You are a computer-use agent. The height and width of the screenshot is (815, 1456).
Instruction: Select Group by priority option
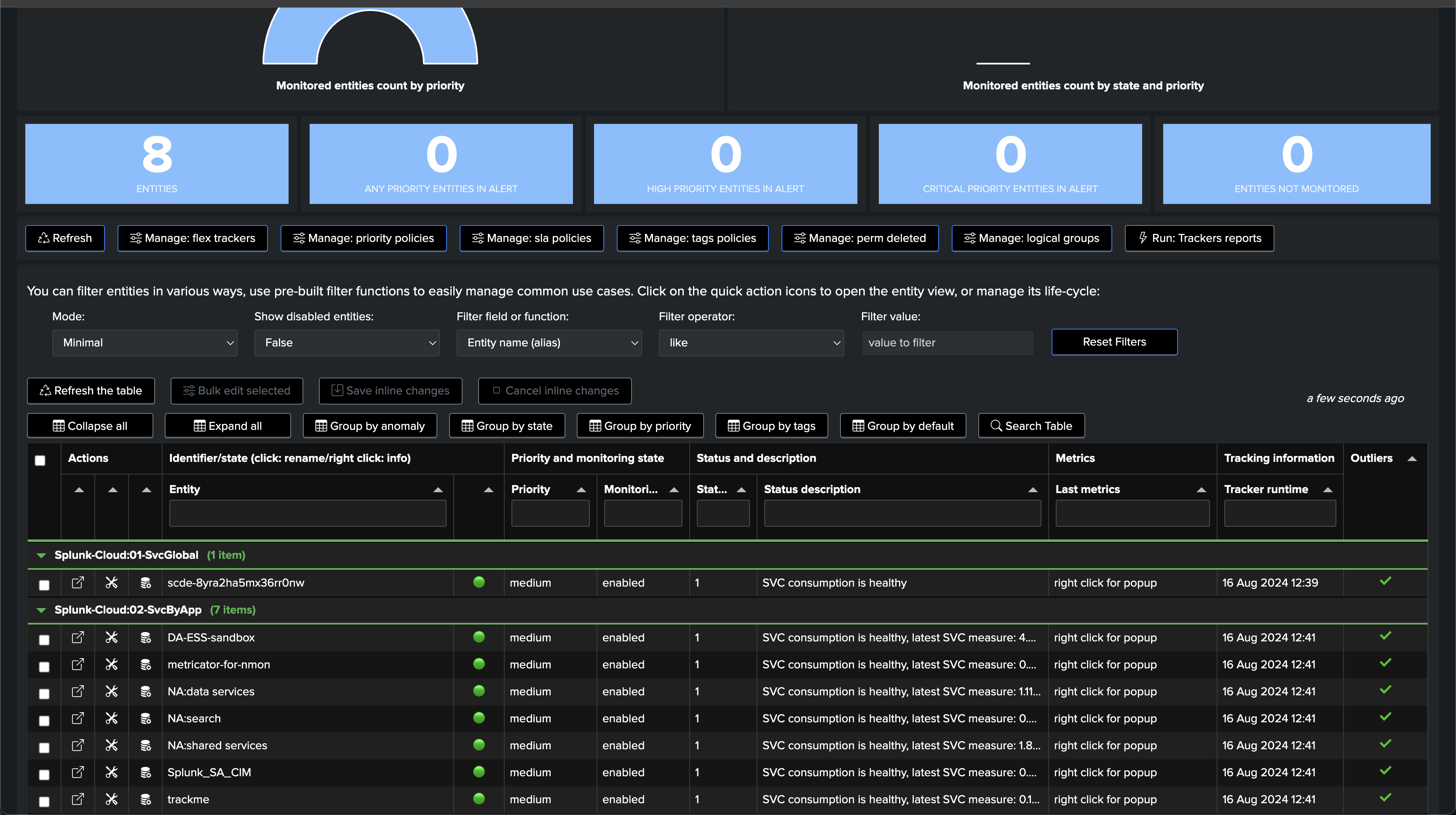pyautogui.click(x=640, y=426)
